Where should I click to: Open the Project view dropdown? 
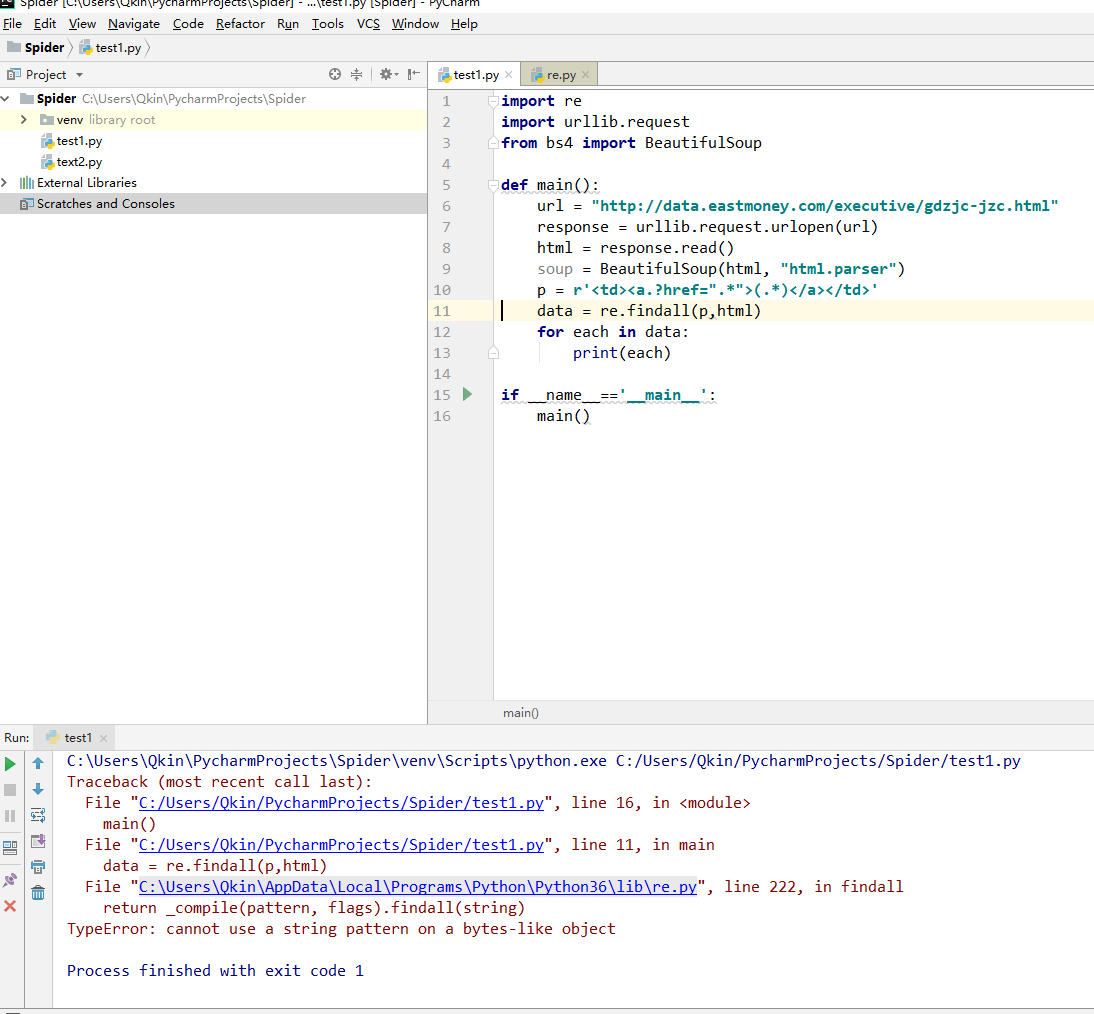click(x=79, y=75)
